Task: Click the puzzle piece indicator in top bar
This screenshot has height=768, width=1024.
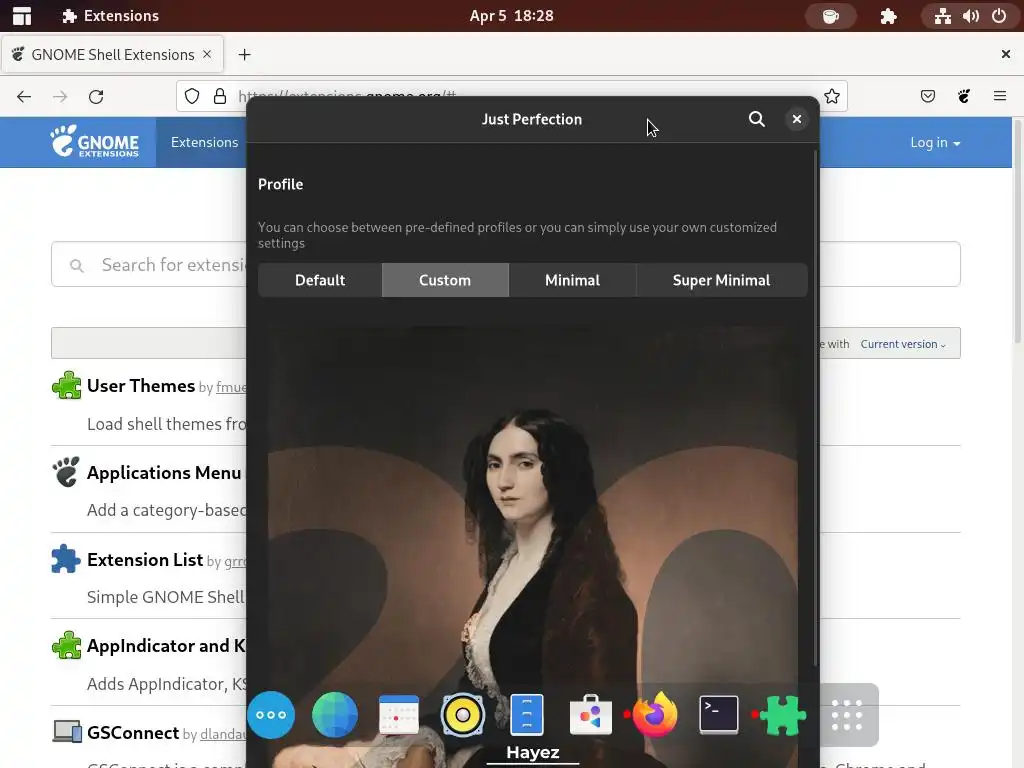Action: pos(888,16)
